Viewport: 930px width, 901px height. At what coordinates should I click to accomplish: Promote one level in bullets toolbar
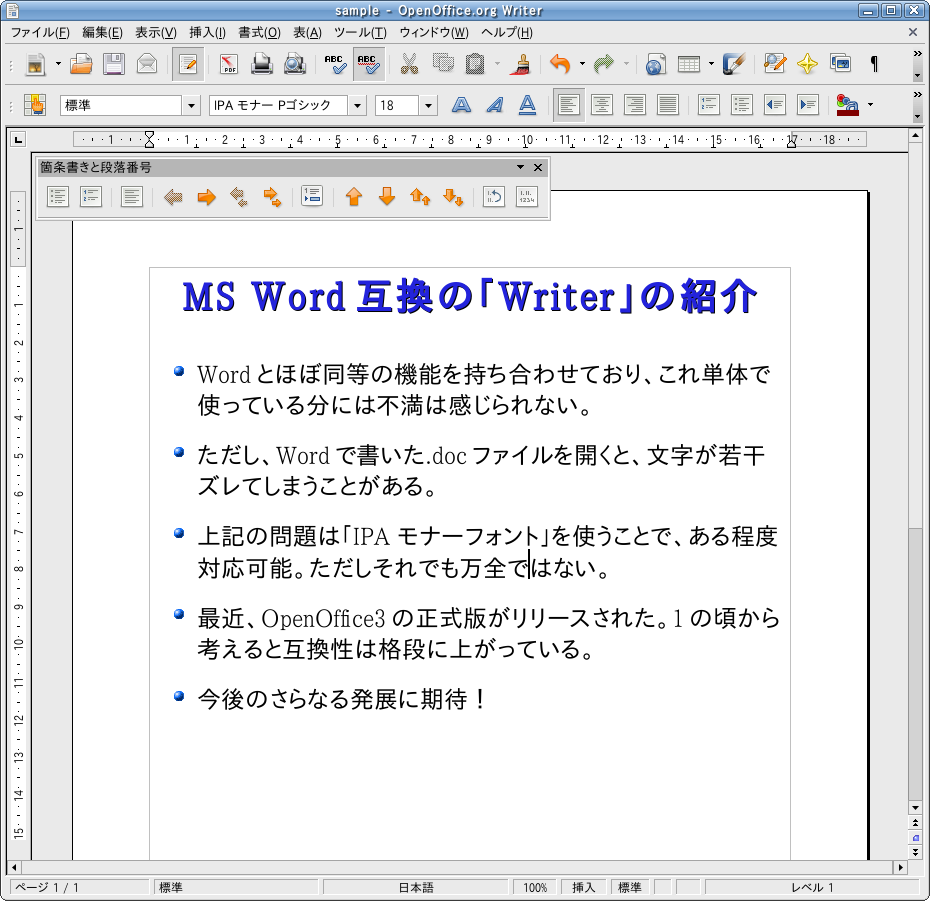173,197
